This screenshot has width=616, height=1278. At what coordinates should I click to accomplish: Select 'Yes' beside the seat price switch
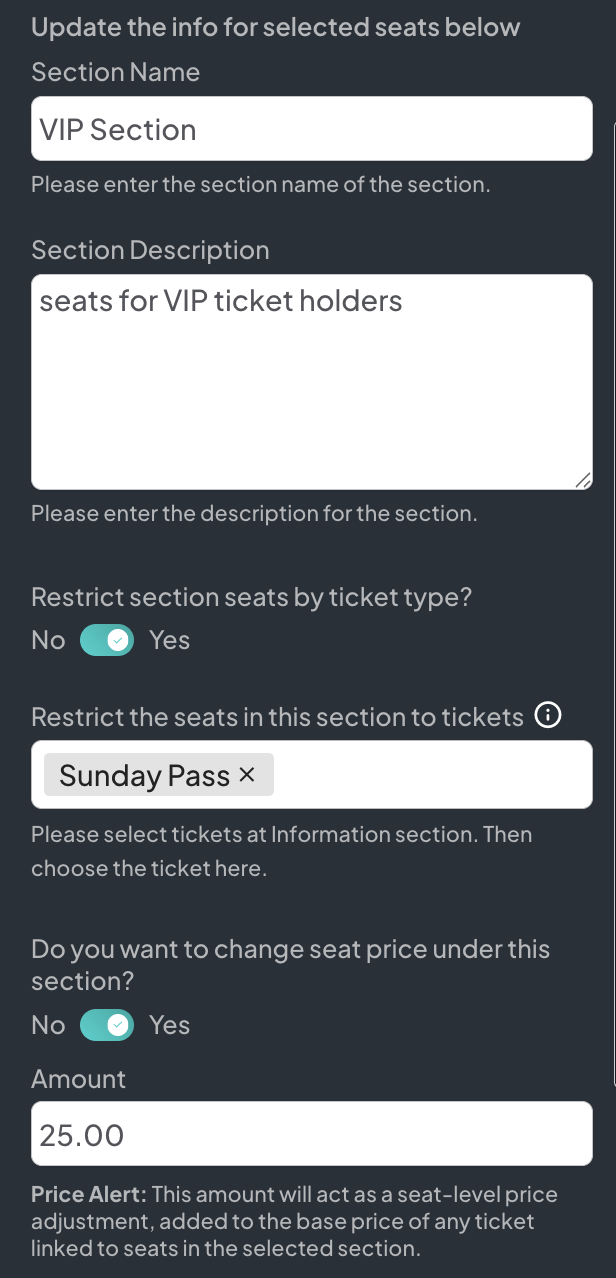(169, 1025)
